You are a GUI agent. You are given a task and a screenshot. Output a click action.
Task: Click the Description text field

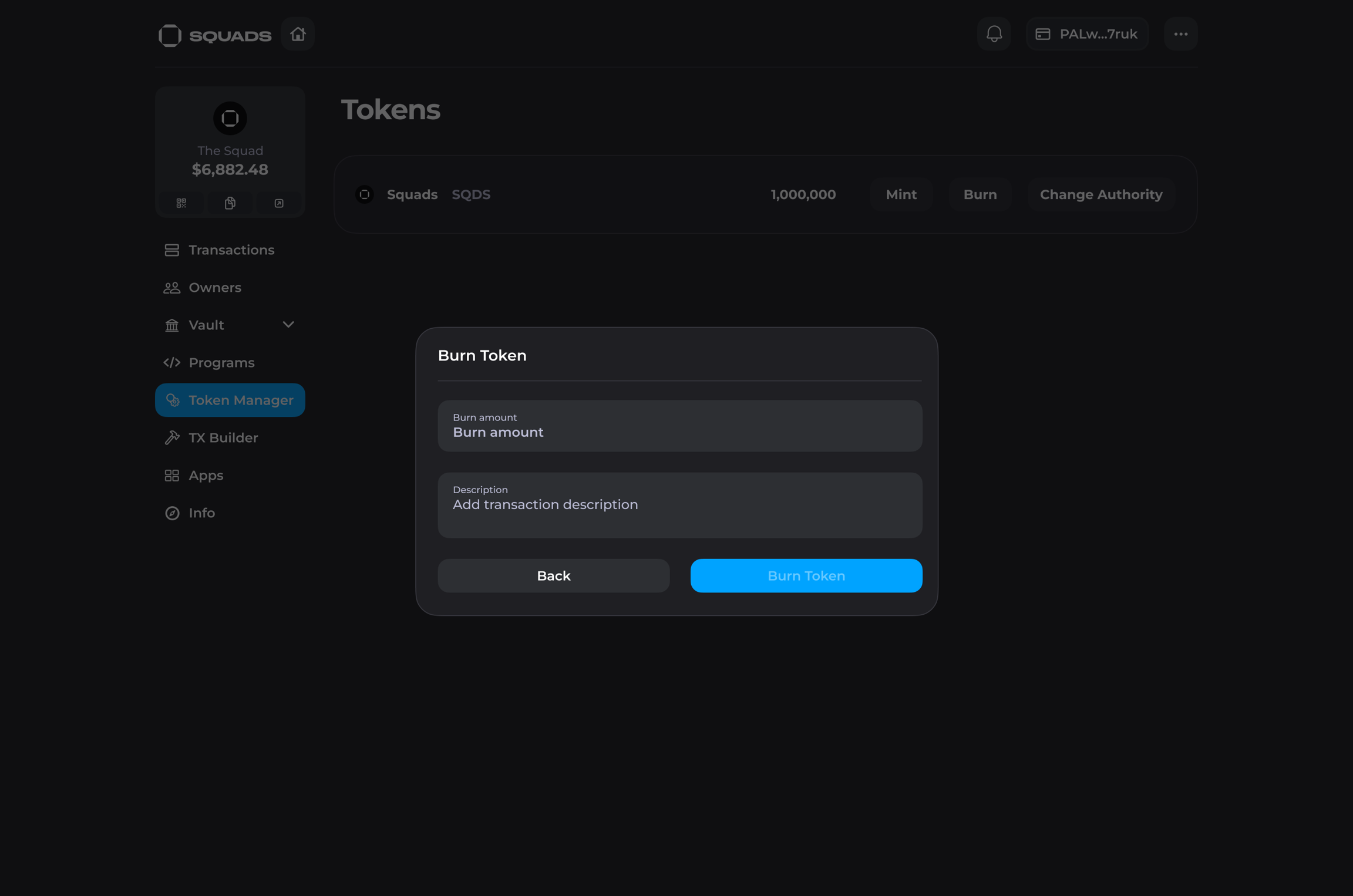tap(679, 506)
